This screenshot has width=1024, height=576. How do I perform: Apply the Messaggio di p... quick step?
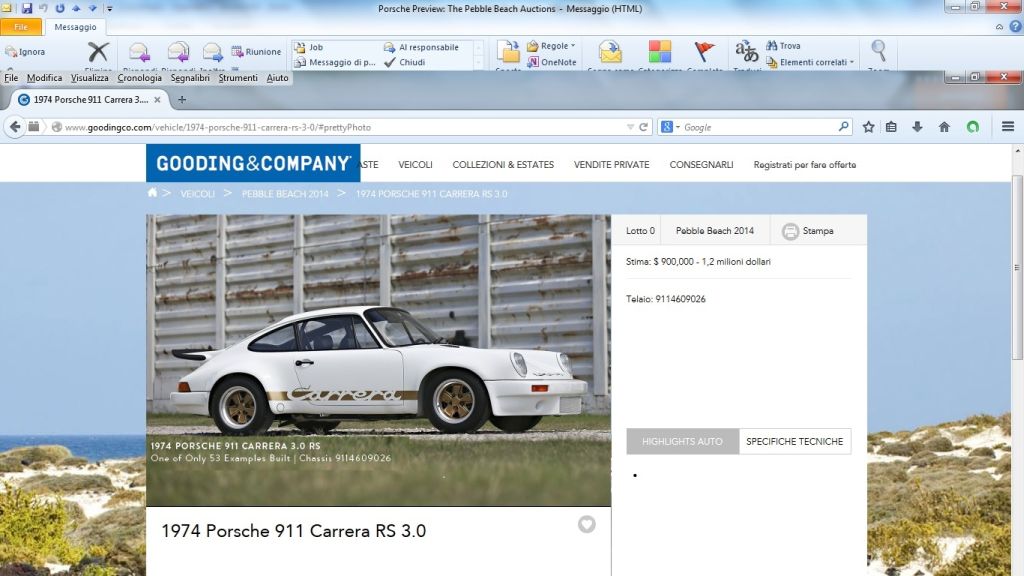point(335,62)
